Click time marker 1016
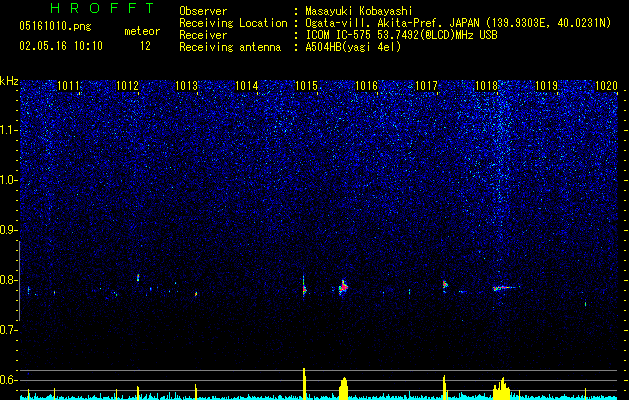This screenshot has height=400, width=629. coord(367,86)
